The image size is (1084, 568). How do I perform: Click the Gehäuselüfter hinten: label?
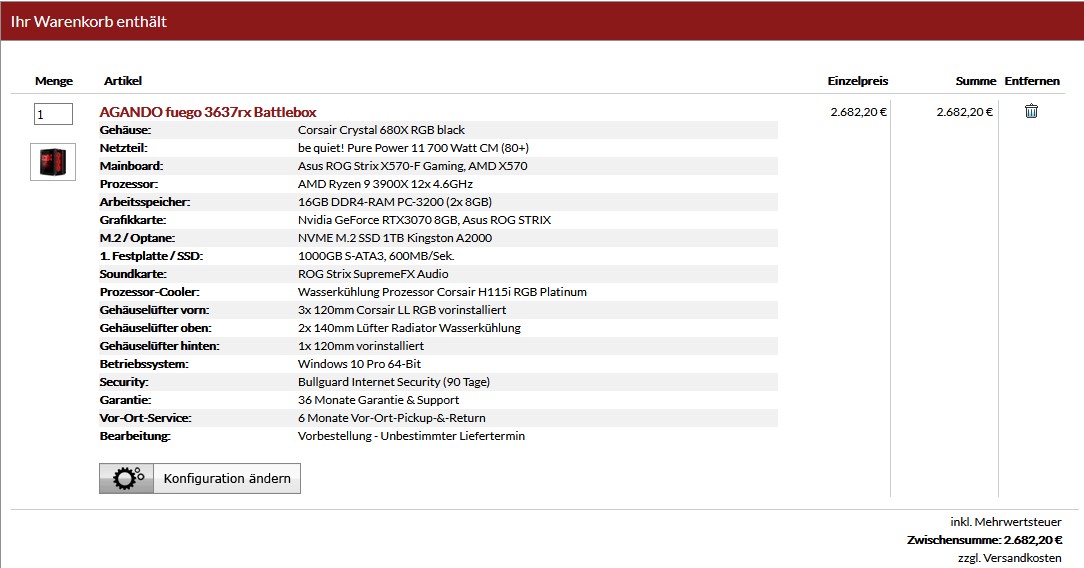[x=160, y=345]
